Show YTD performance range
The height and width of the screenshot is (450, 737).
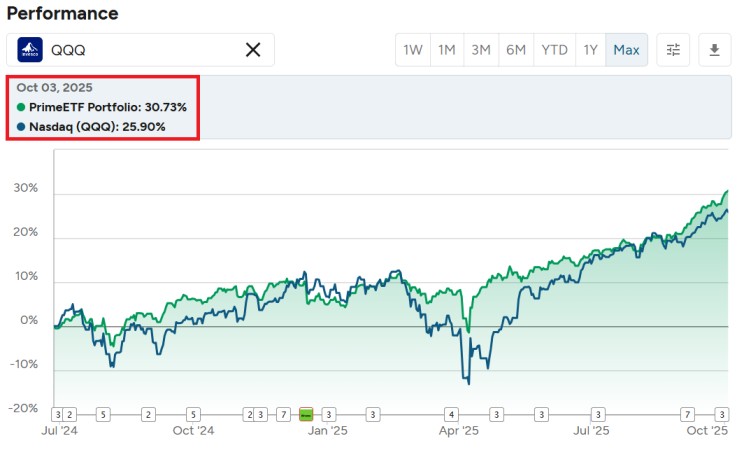click(554, 50)
